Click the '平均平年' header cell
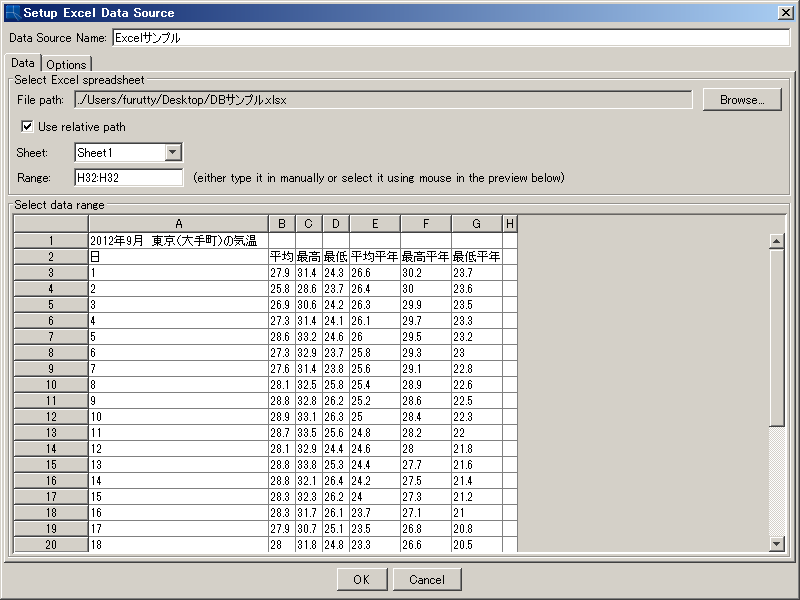800x600 pixels. 375,257
